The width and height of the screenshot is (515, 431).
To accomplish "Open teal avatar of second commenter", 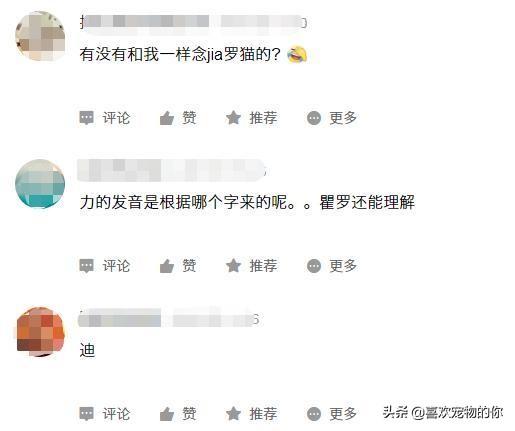I will click(x=40, y=184).
